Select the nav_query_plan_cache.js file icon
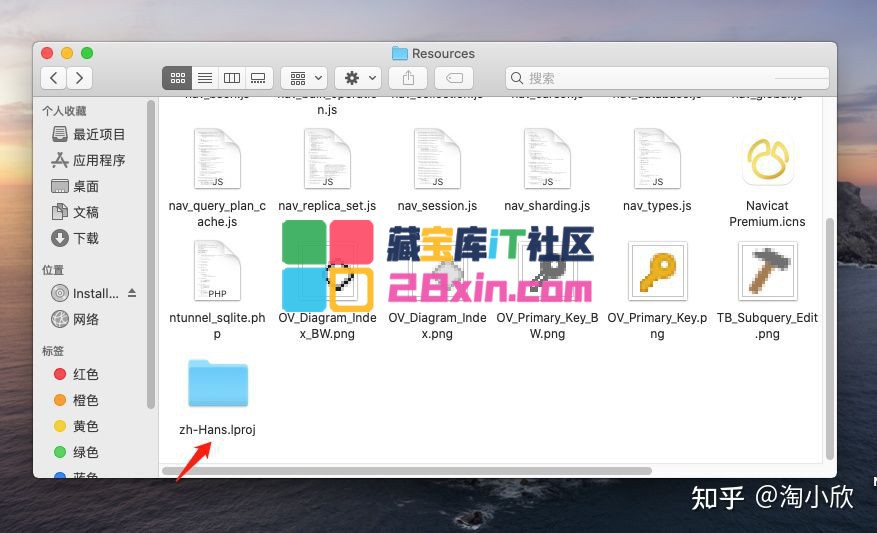Screen dimensions: 877x533 click(217, 159)
